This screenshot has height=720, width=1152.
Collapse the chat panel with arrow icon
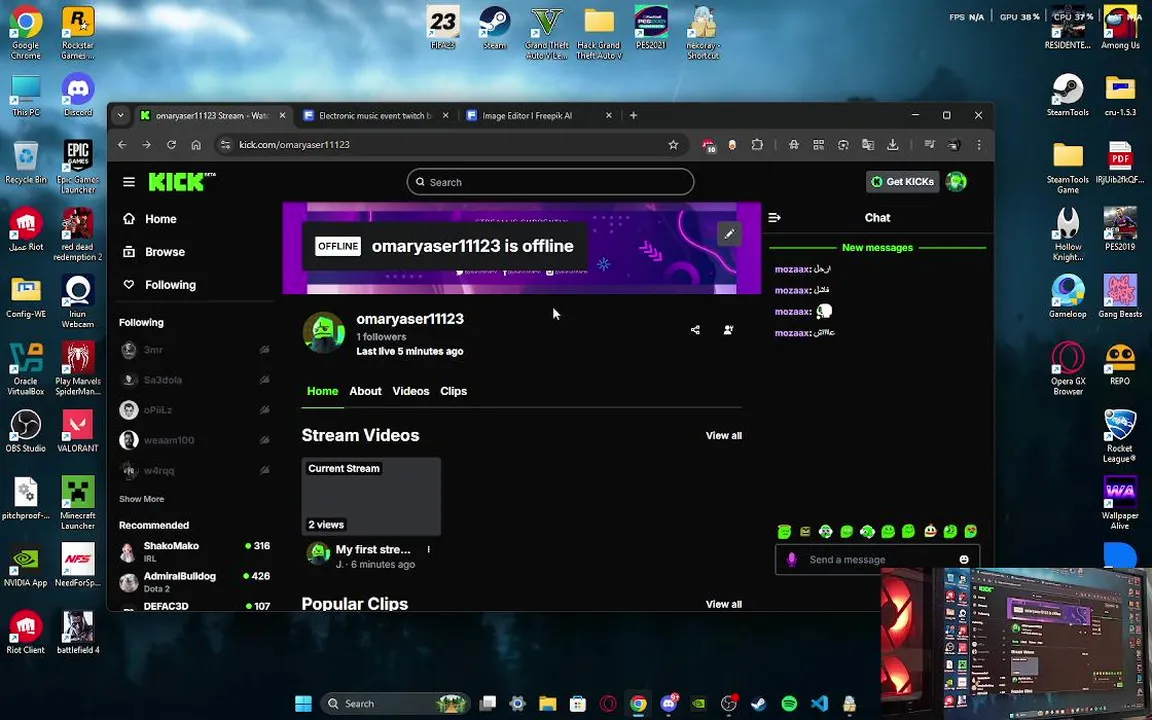(x=774, y=217)
